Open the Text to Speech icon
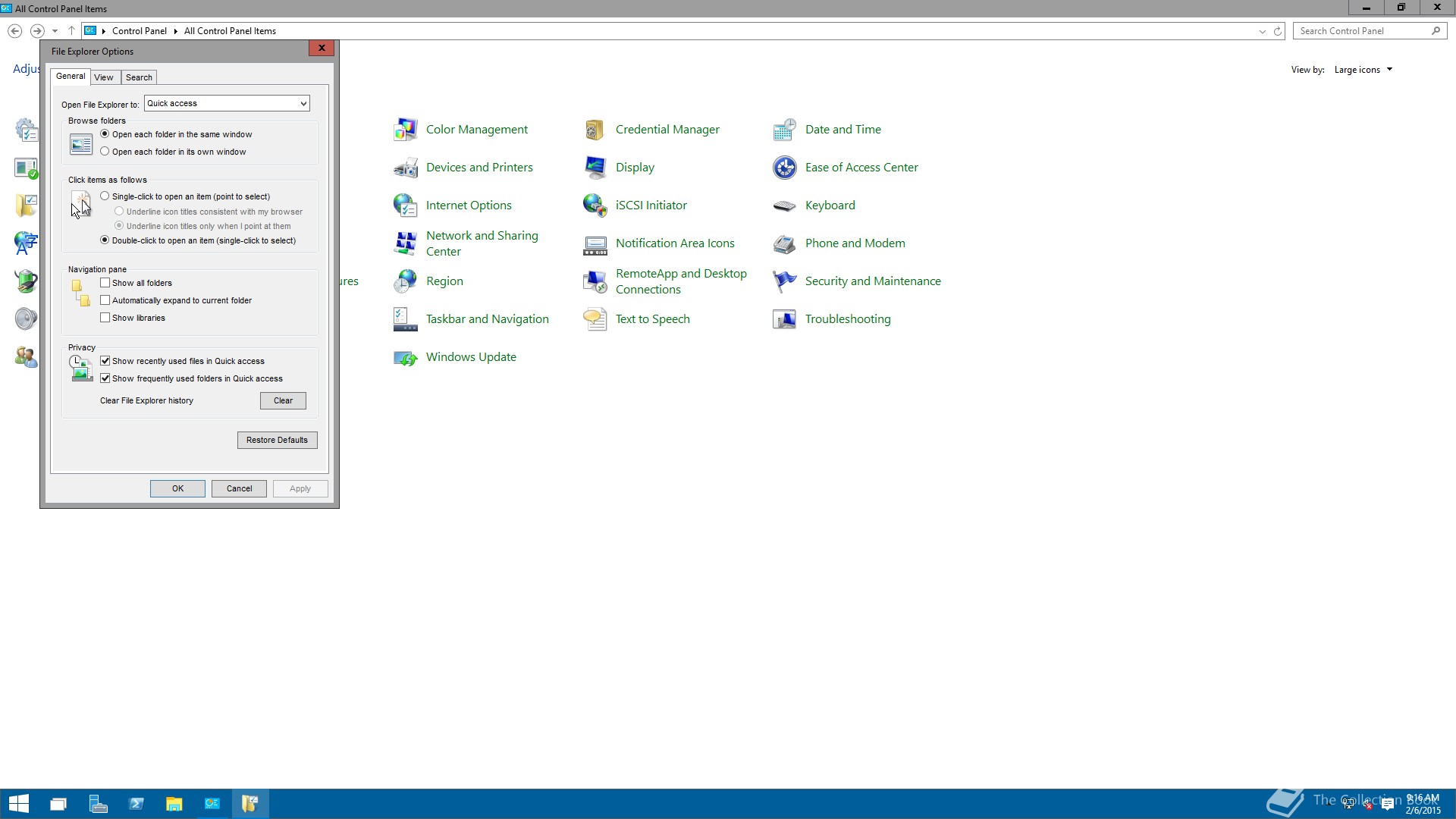Image resolution: width=1456 pixels, height=819 pixels. click(x=595, y=319)
